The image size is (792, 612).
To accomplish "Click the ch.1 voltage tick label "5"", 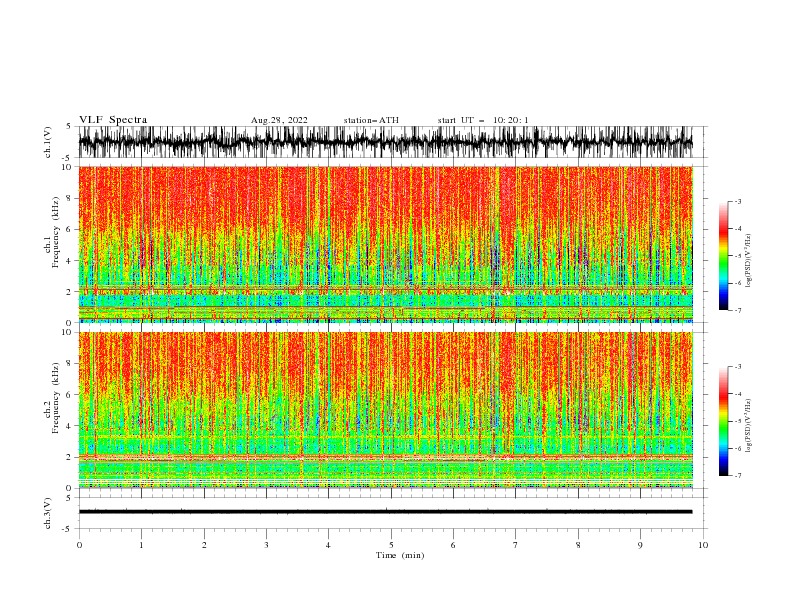I will click(x=69, y=126).
